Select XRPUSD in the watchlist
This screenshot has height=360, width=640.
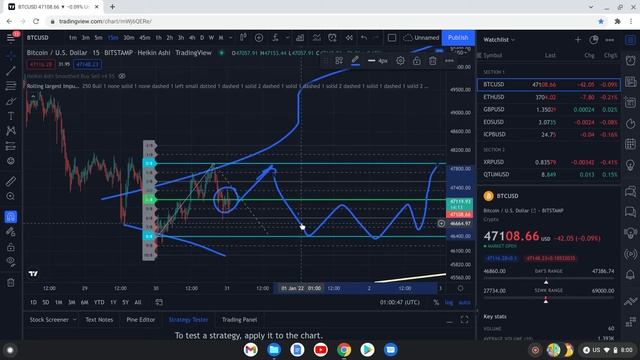coord(549,162)
